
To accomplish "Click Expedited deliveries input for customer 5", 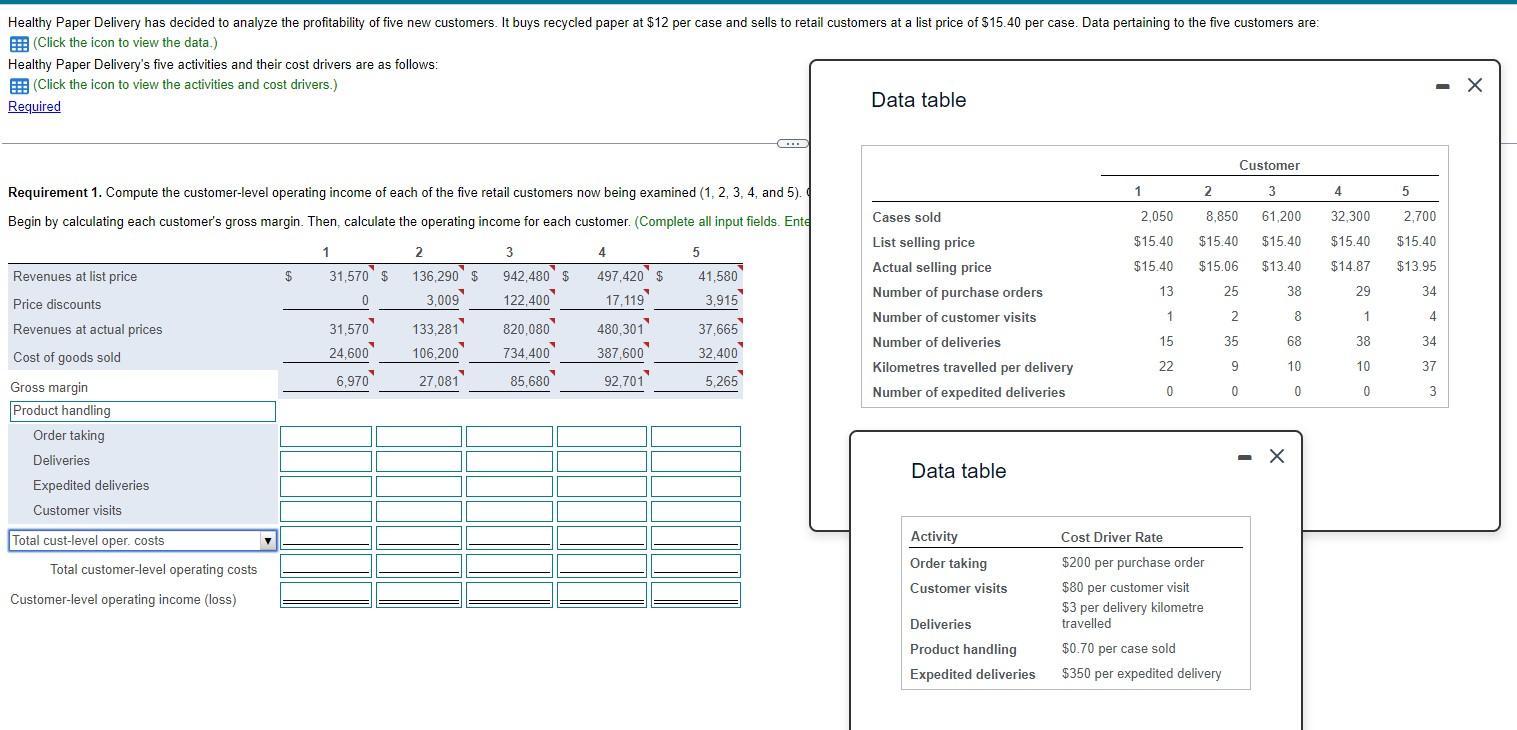I will pos(694,485).
